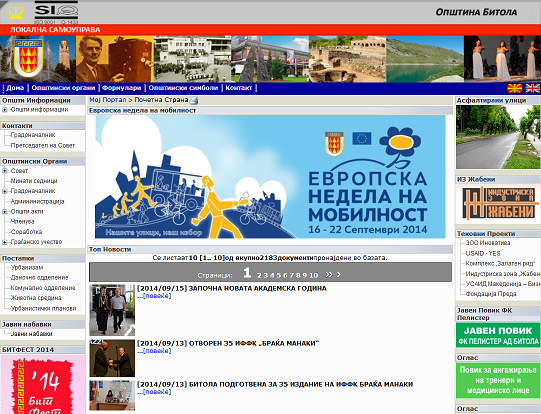Screen dimensions: 541x414
Task: Open Индустриска зона Жабени banner
Action: coord(498,204)
